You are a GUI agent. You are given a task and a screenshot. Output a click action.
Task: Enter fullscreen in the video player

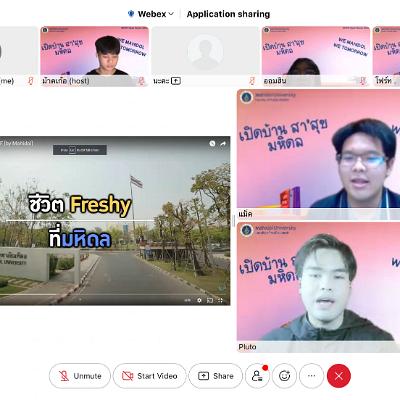coord(220,300)
